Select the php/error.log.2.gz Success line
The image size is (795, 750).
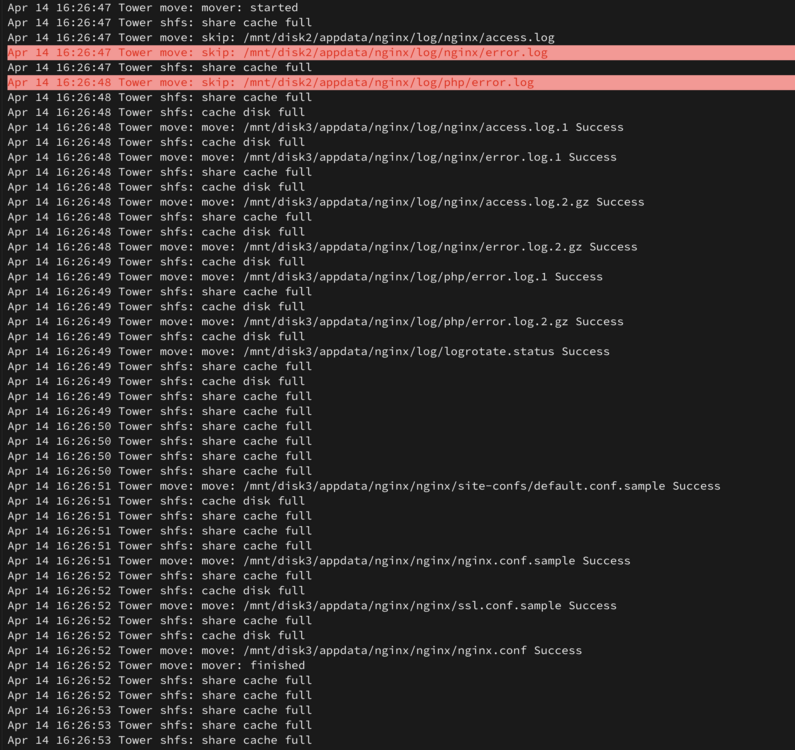(x=315, y=322)
